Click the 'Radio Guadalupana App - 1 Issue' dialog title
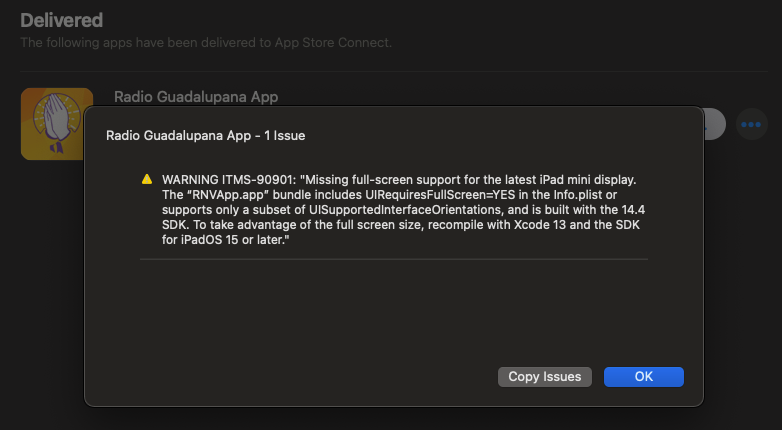 (x=205, y=136)
